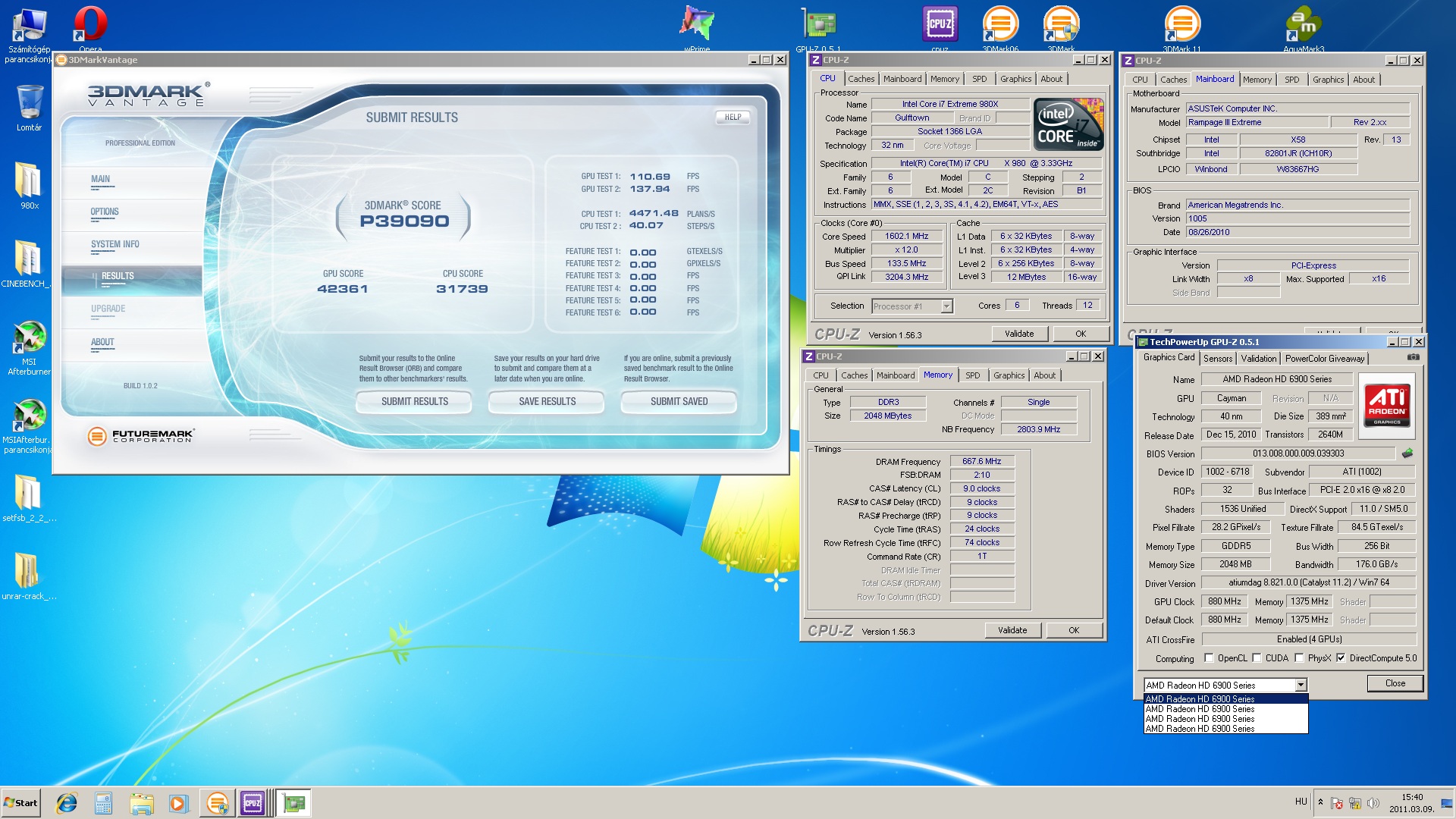This screenshot has height=819, width=1456.
Task: Open the media player taskbar icon
Action: click(x=178, y=803)
